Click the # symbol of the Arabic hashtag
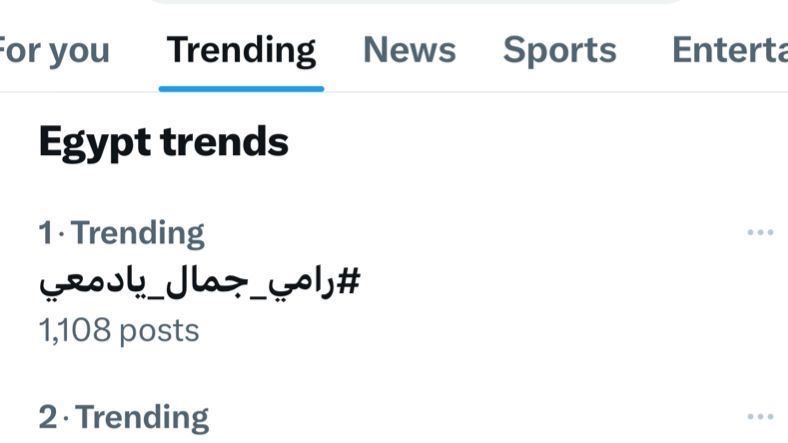This screenshot has width=788, height=443. click(348, 282)
